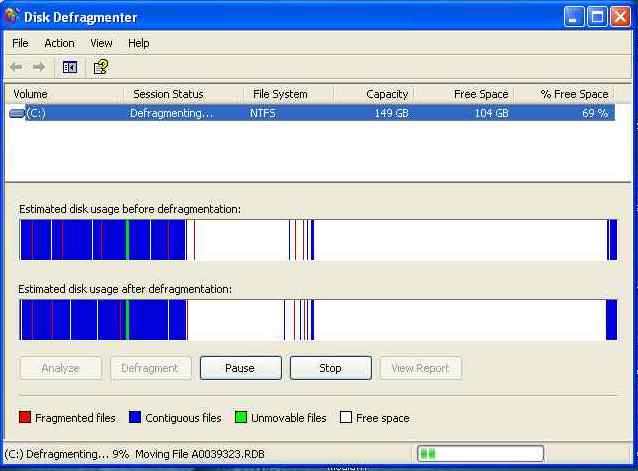Screen dimensions: 638x471
Task: Click the disabled Defragment button
Action: coord(151,368)
